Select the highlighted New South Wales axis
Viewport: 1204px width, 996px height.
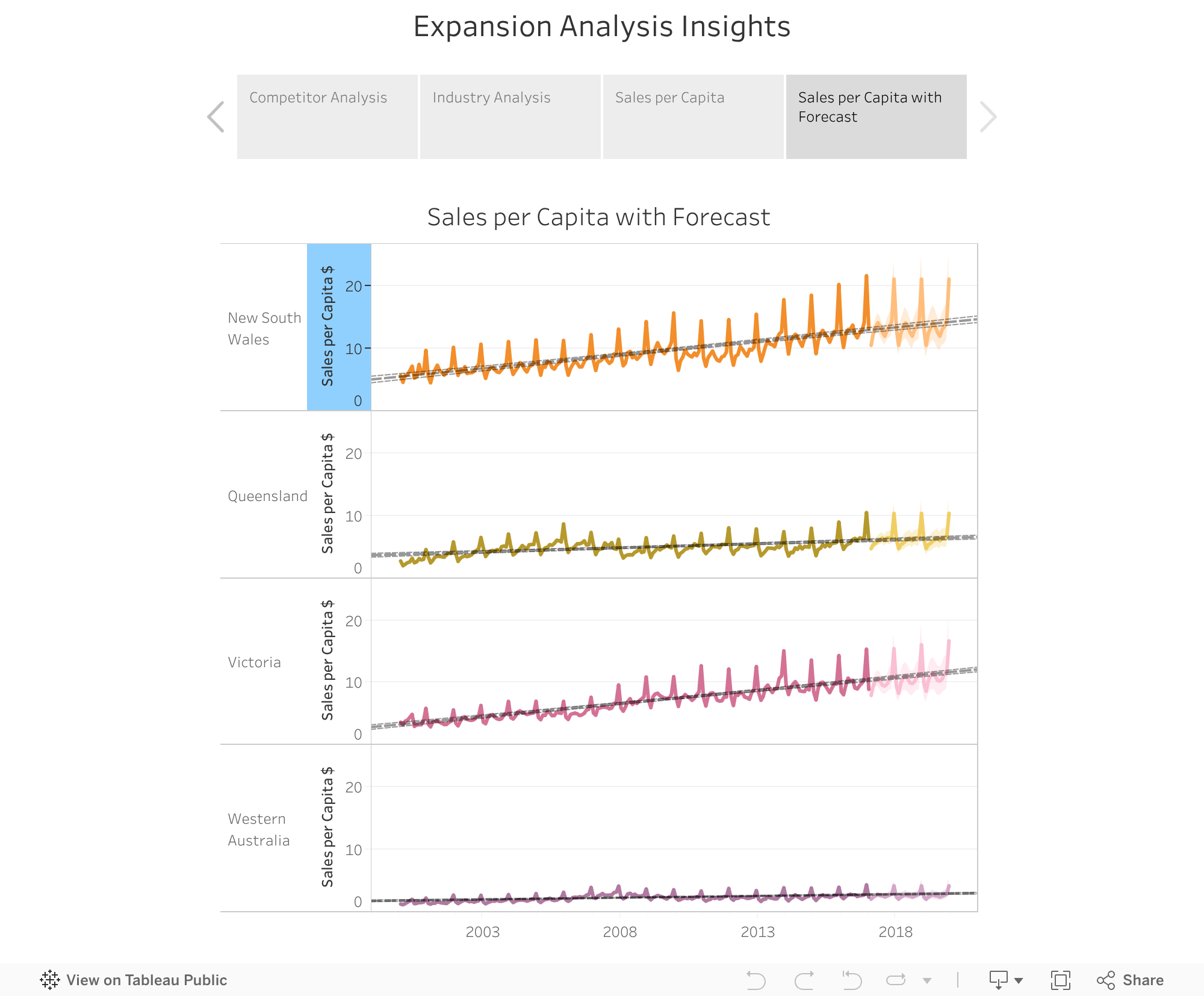tap(339, 327)
